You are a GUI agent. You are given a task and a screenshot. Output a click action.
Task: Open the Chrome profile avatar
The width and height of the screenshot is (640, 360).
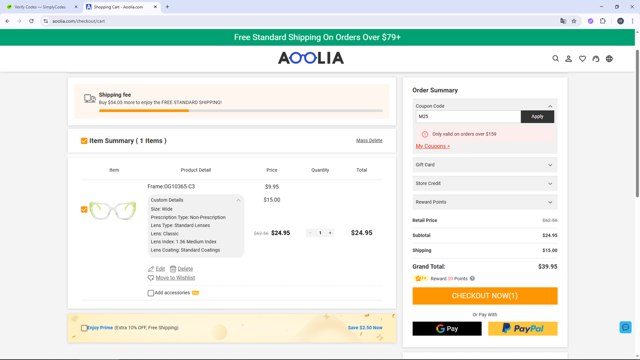coord(620,21)
